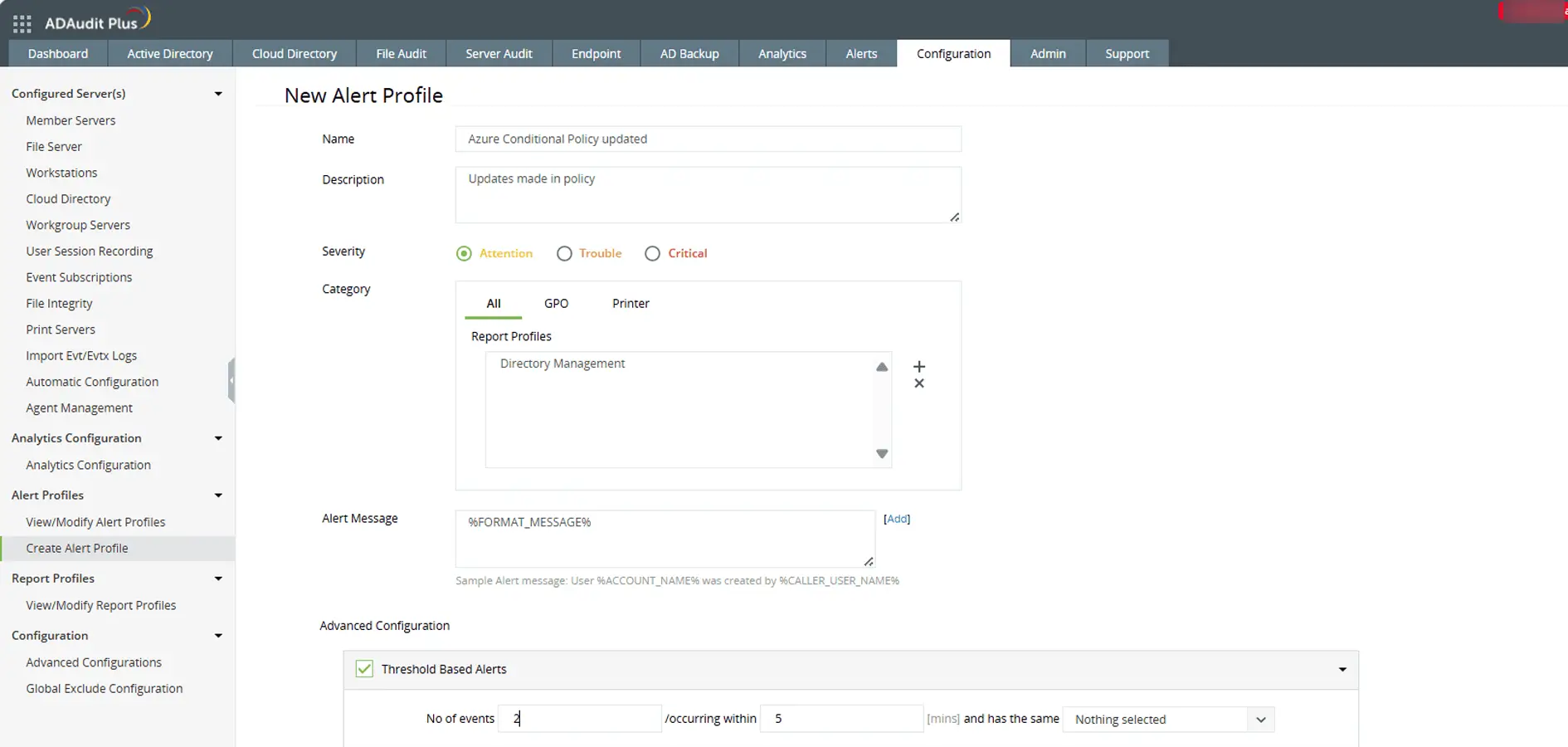Open View/Modify Alert Profiles

tap(95, 521)
